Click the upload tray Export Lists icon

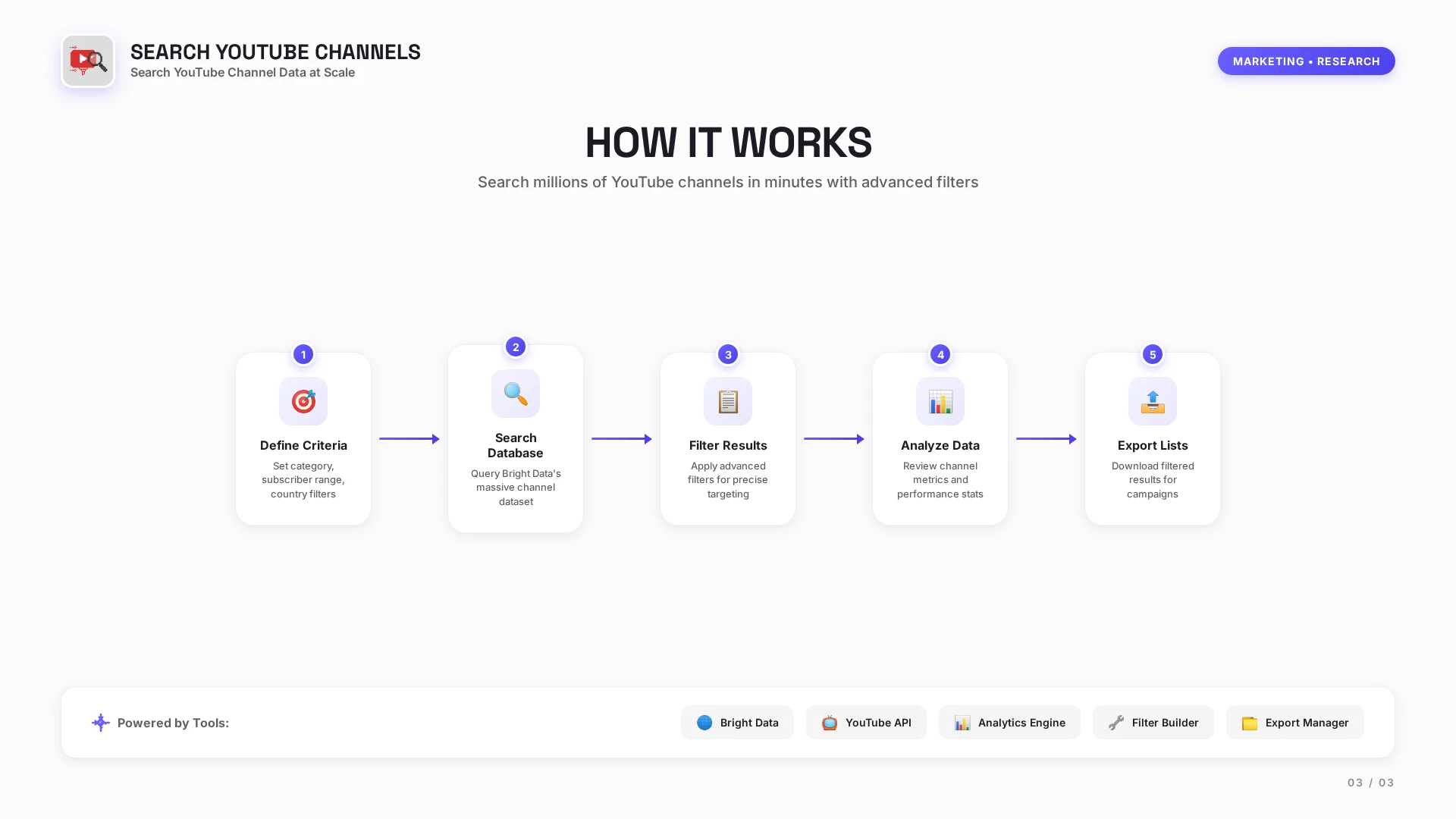click(1153, 401)
